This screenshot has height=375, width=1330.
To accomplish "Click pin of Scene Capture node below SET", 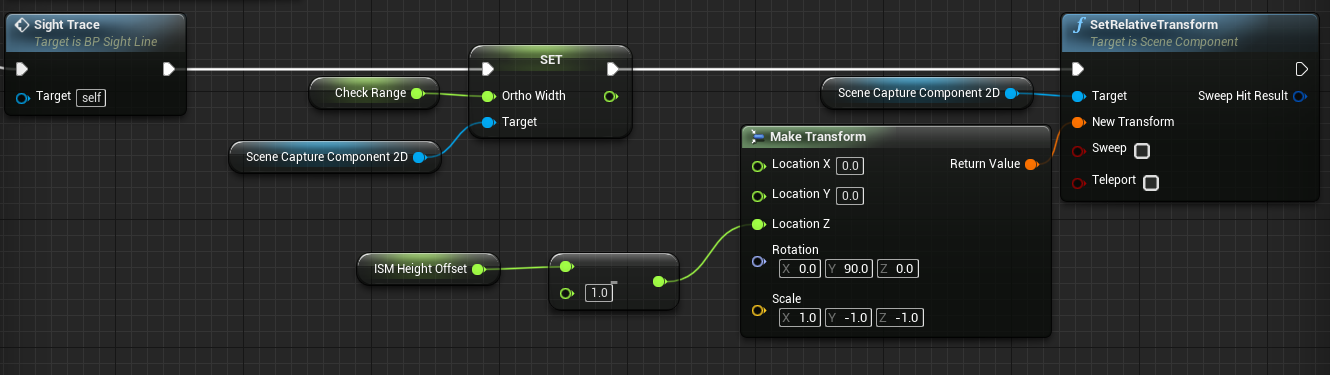I will [420, 157].
